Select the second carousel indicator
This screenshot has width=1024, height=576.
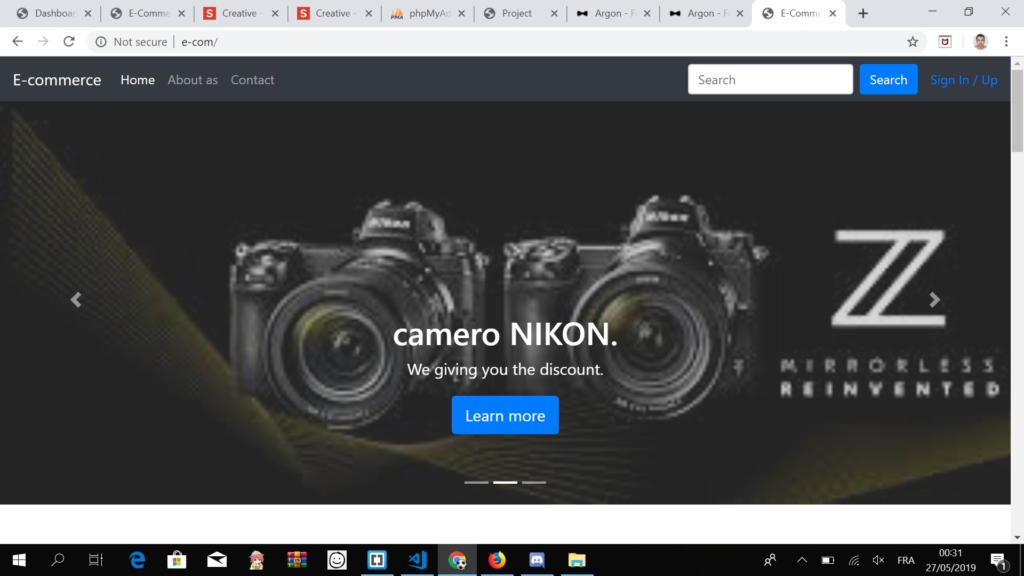coord(505,482)
